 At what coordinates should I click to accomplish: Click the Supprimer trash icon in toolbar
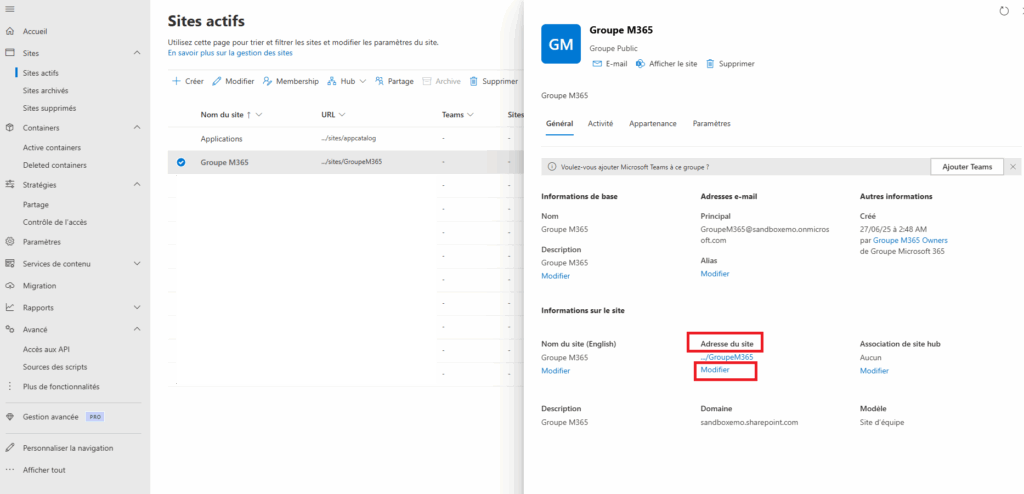coord(474,82)
